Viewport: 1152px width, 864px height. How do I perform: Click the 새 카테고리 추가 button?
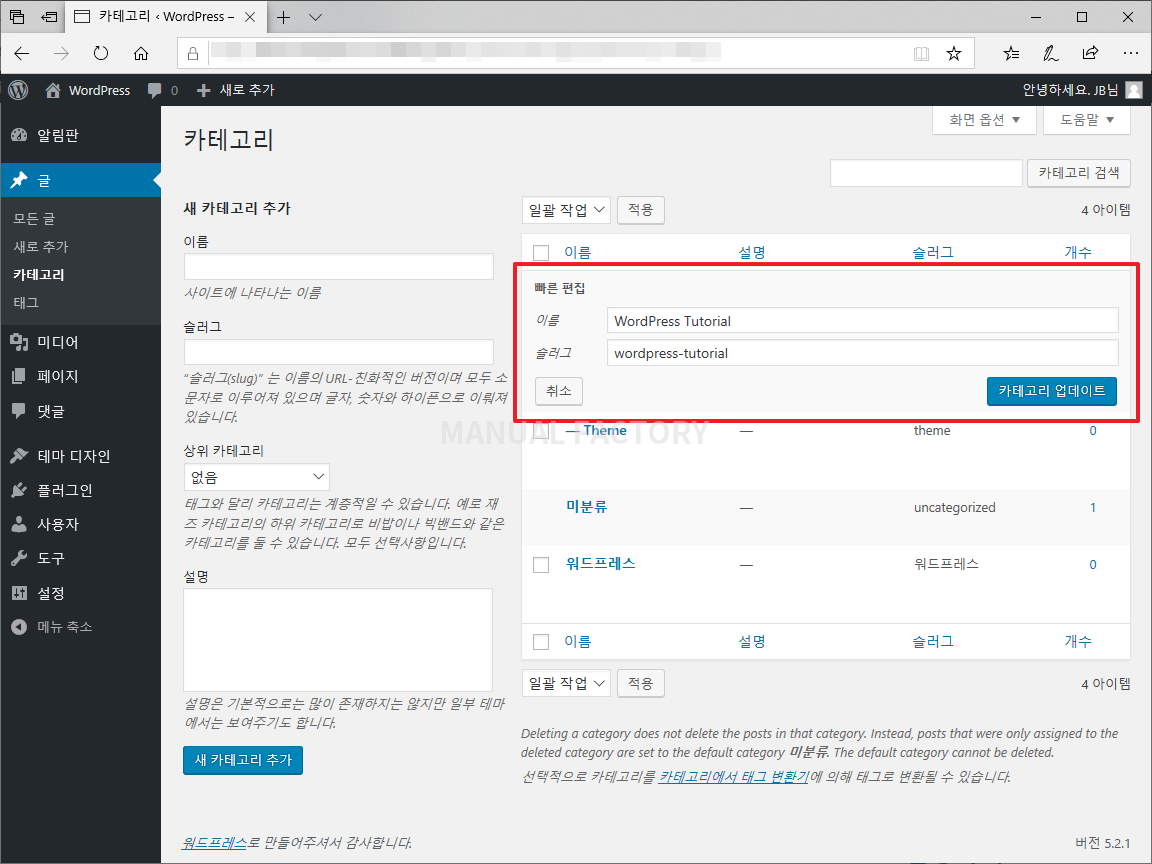242,760
